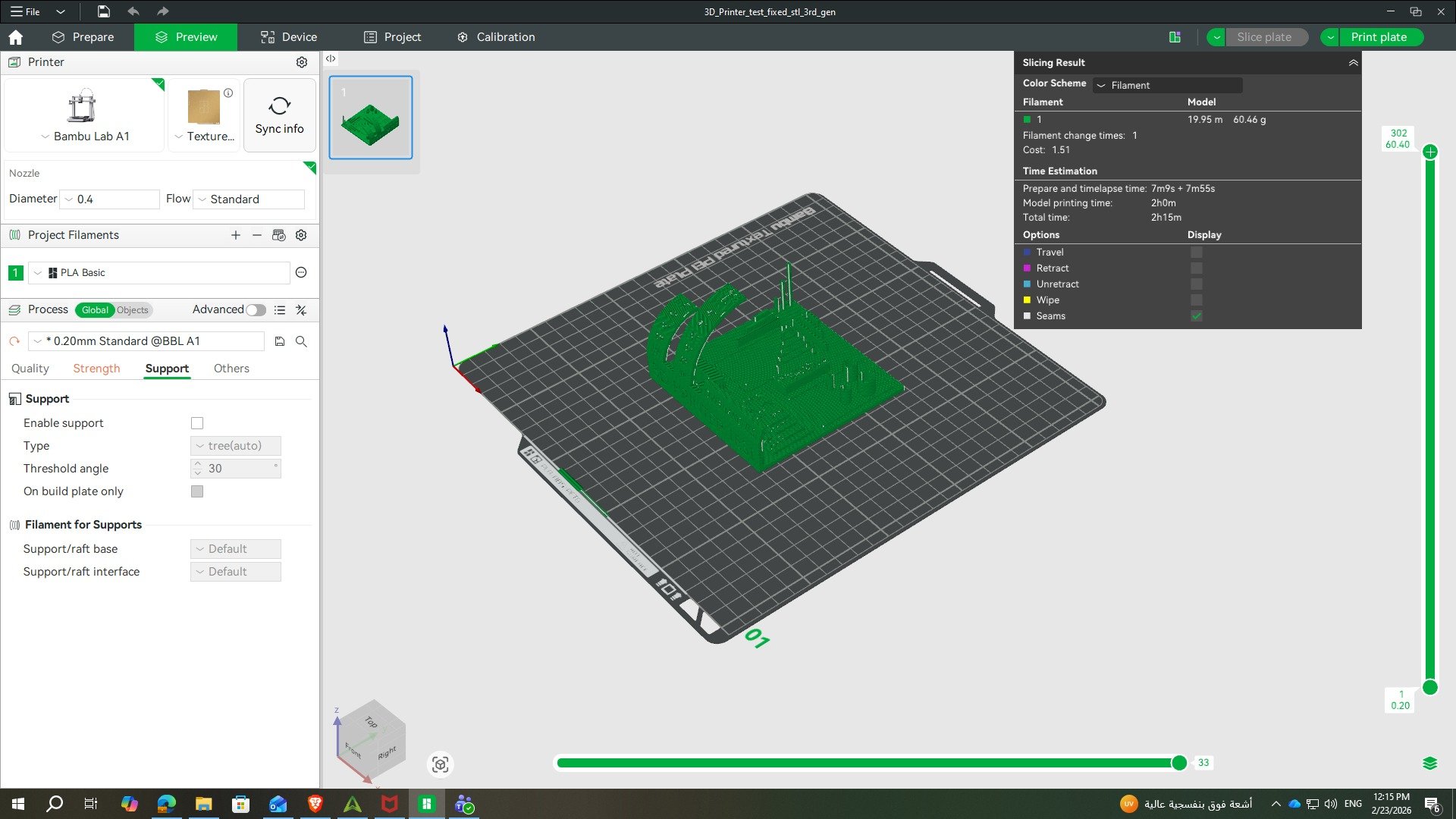The width and height of the screenshot is (1456, 819).
Task: Switch to the Calibration tab
Action: point(496,37)
